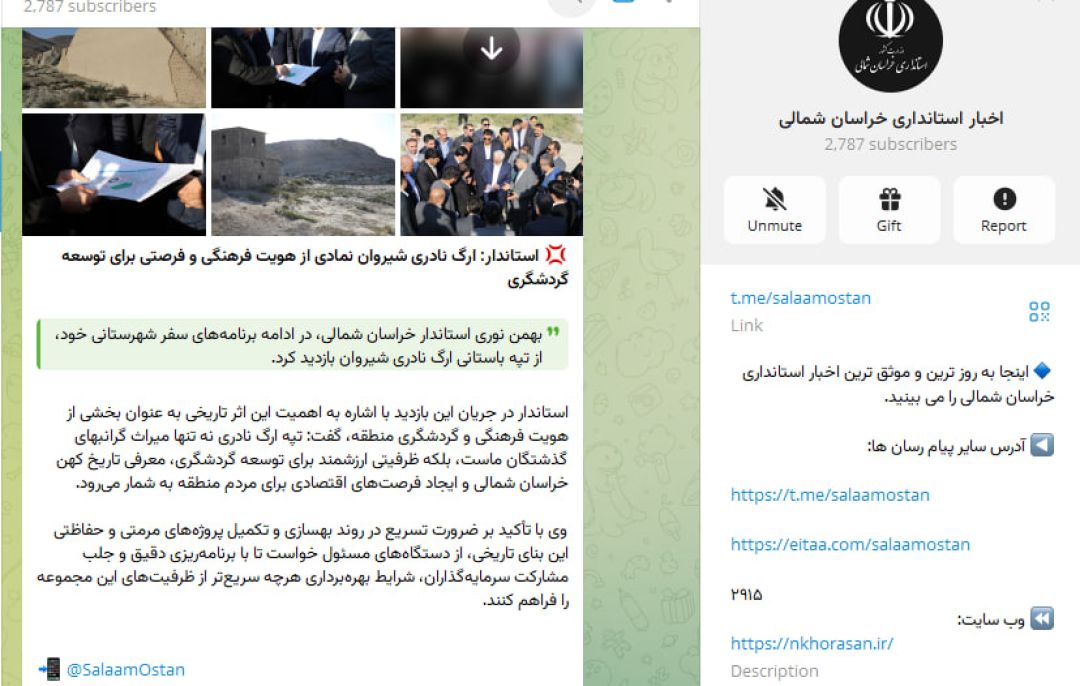
Task: Show QR code for channel link
Action: point(1039,311)
